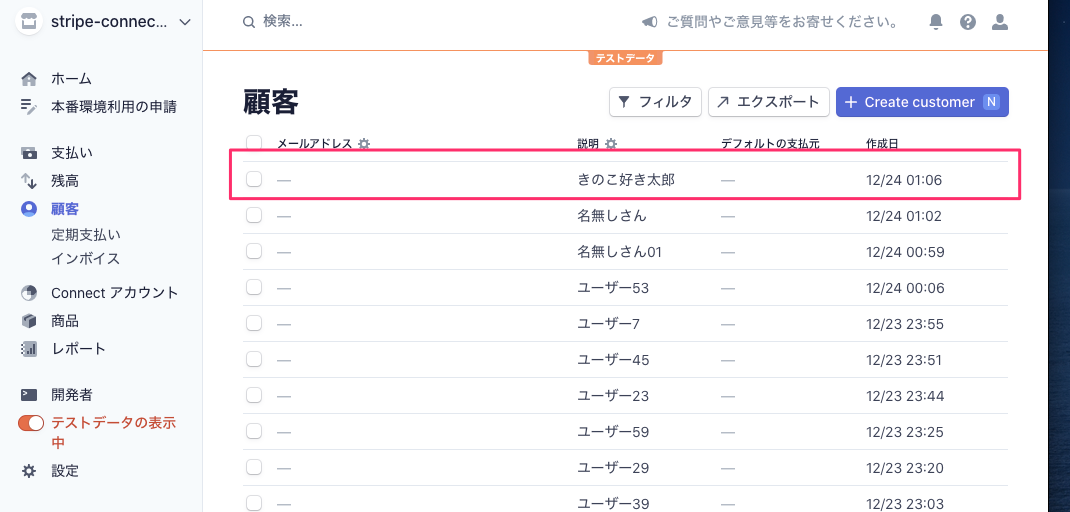
Task: Click date 12/24 01:02 cell
Action: point(903,216)
